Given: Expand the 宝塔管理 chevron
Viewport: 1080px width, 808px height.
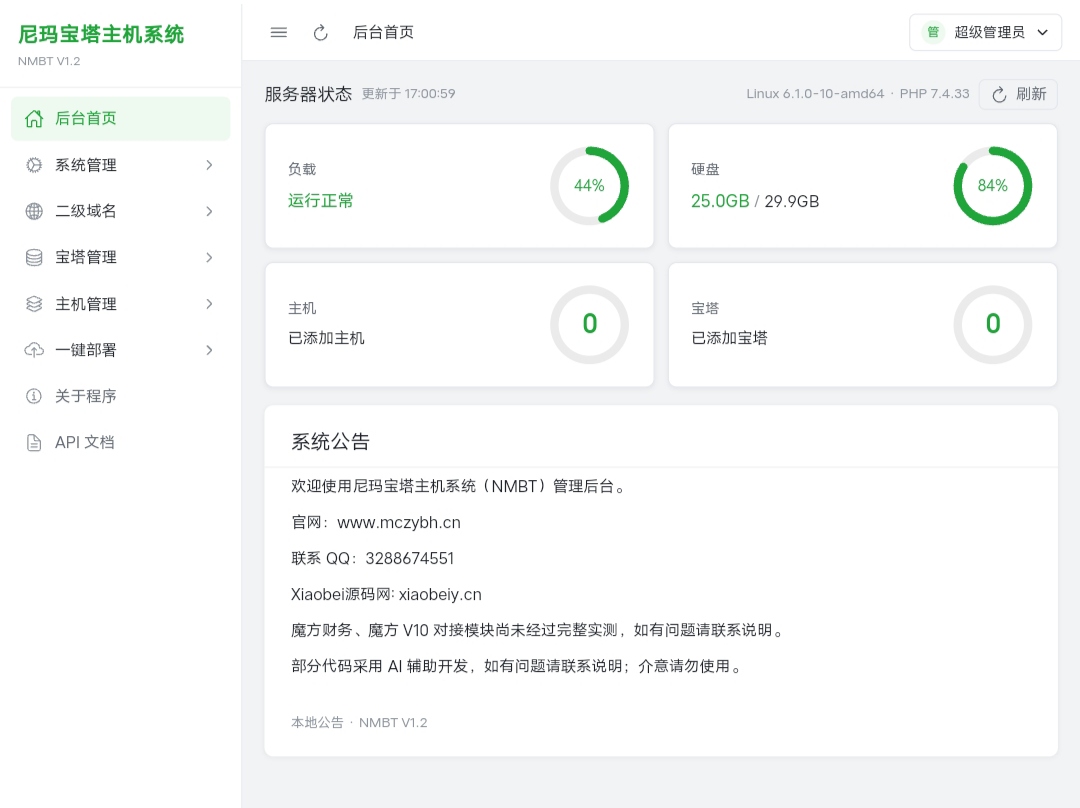Looking at the screenshot, I should pyautogui.click(x=209, y=258).
